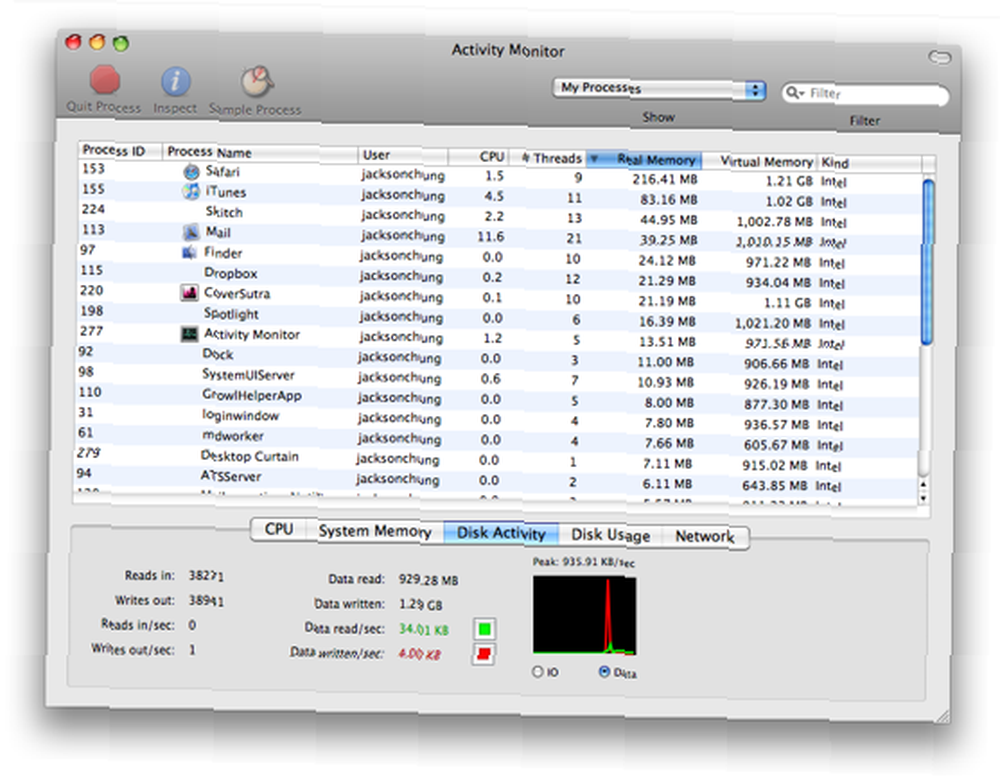1000x779 pixels.
Task: Select the GrowlHelperApp process row
Action: click(x=497, y=397)
